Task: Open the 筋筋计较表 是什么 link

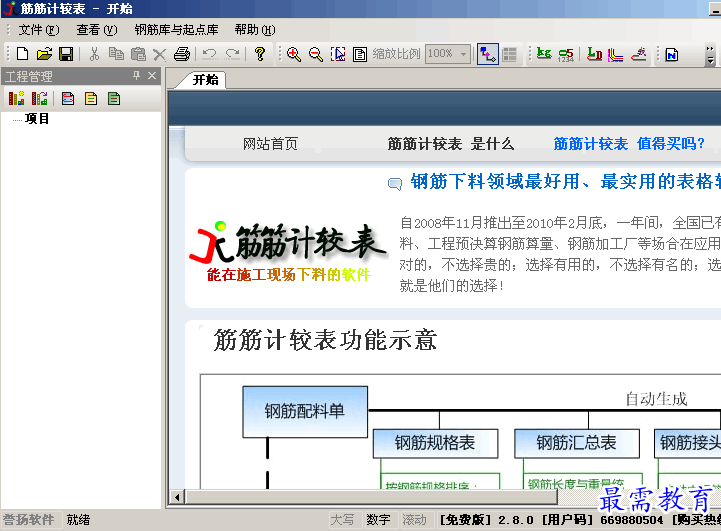Action: (451, 144)
